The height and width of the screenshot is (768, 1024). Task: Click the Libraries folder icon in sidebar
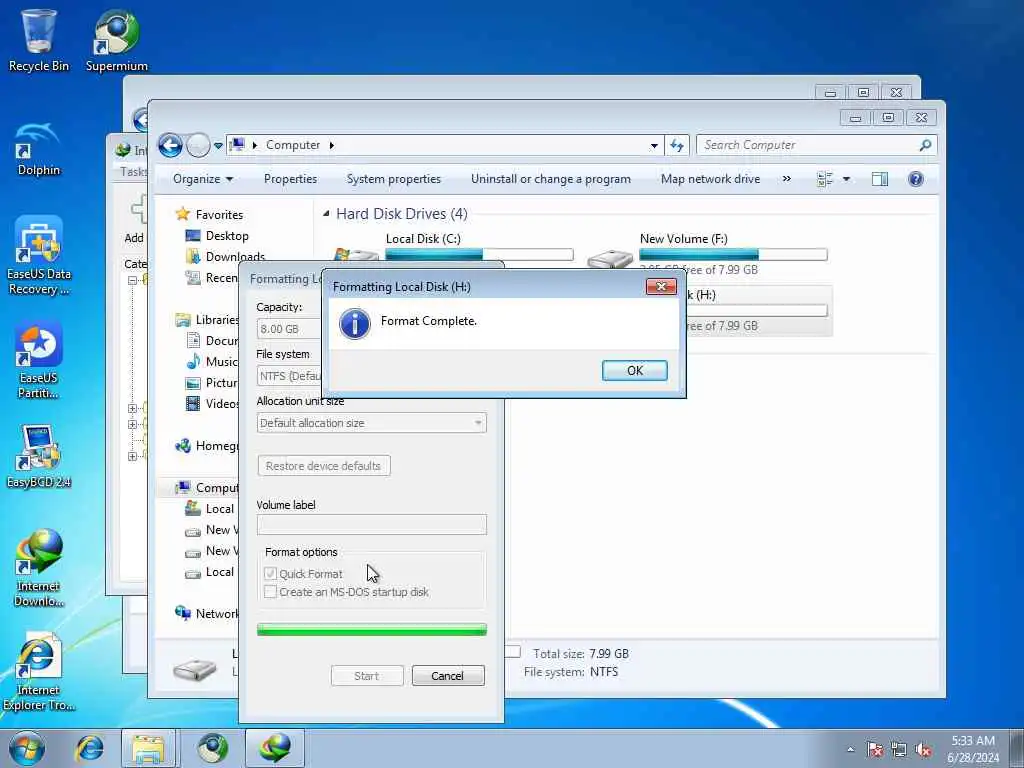coord(184,320)
